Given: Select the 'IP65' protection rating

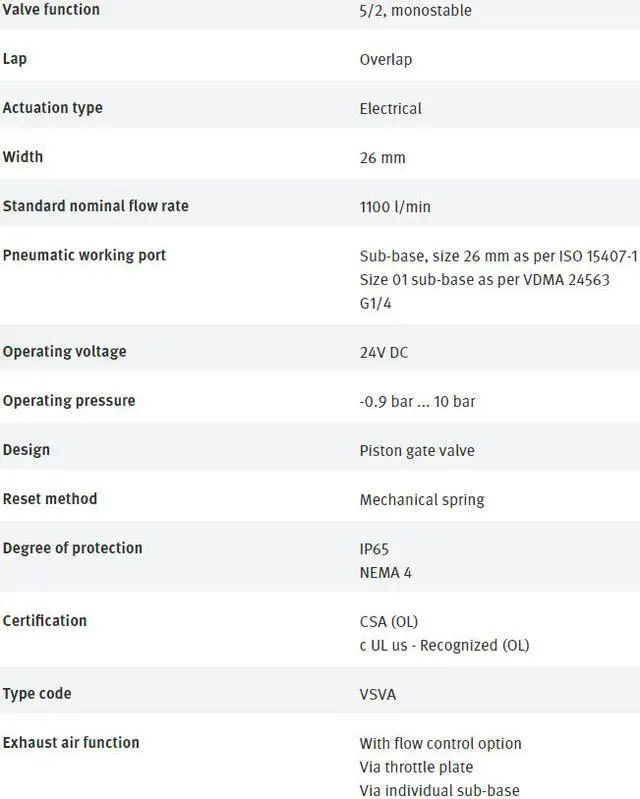Looking at the screenshot, I should [x=374, y=549].
